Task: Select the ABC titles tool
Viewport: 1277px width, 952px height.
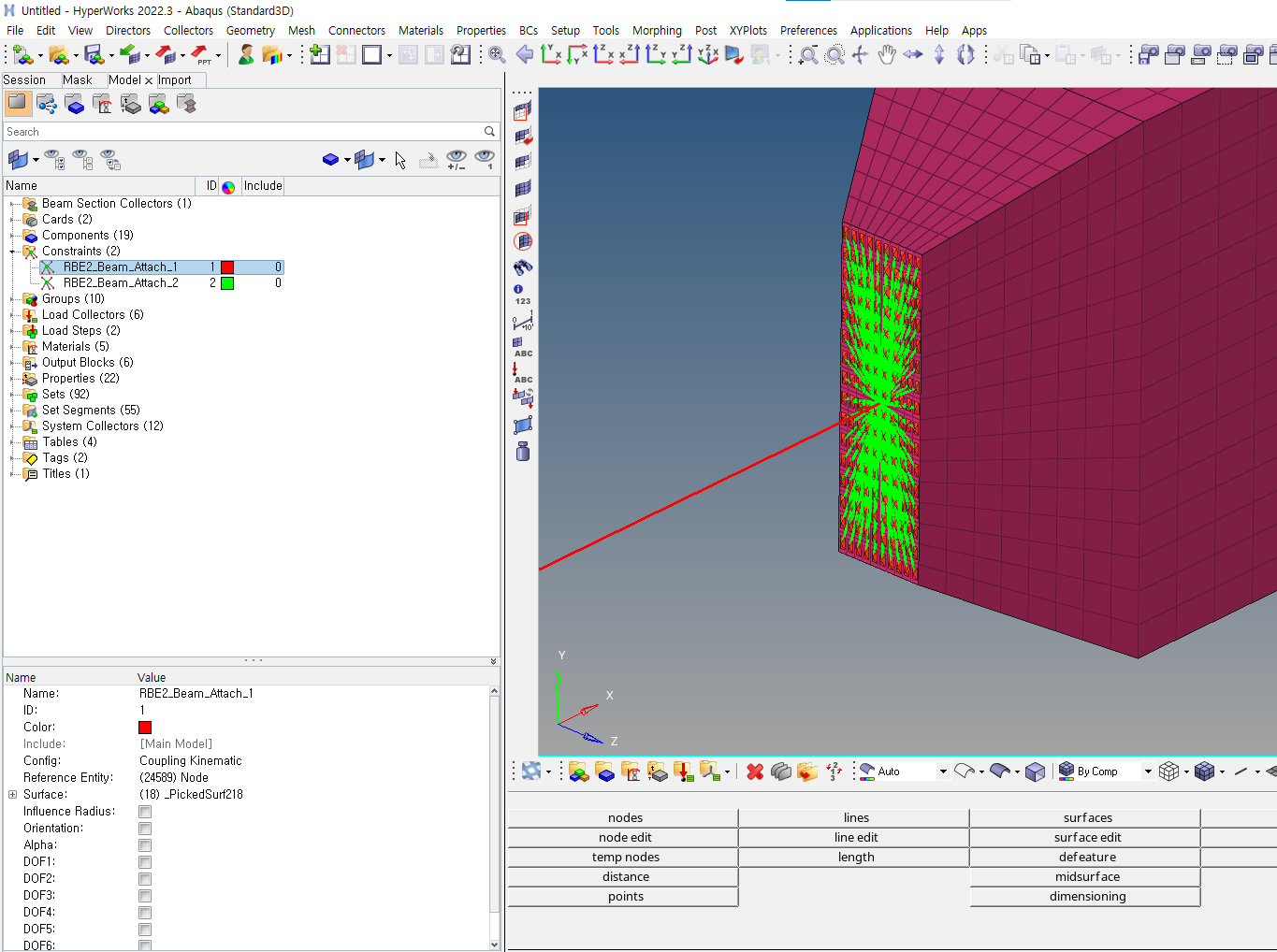Action: (522, 353)
